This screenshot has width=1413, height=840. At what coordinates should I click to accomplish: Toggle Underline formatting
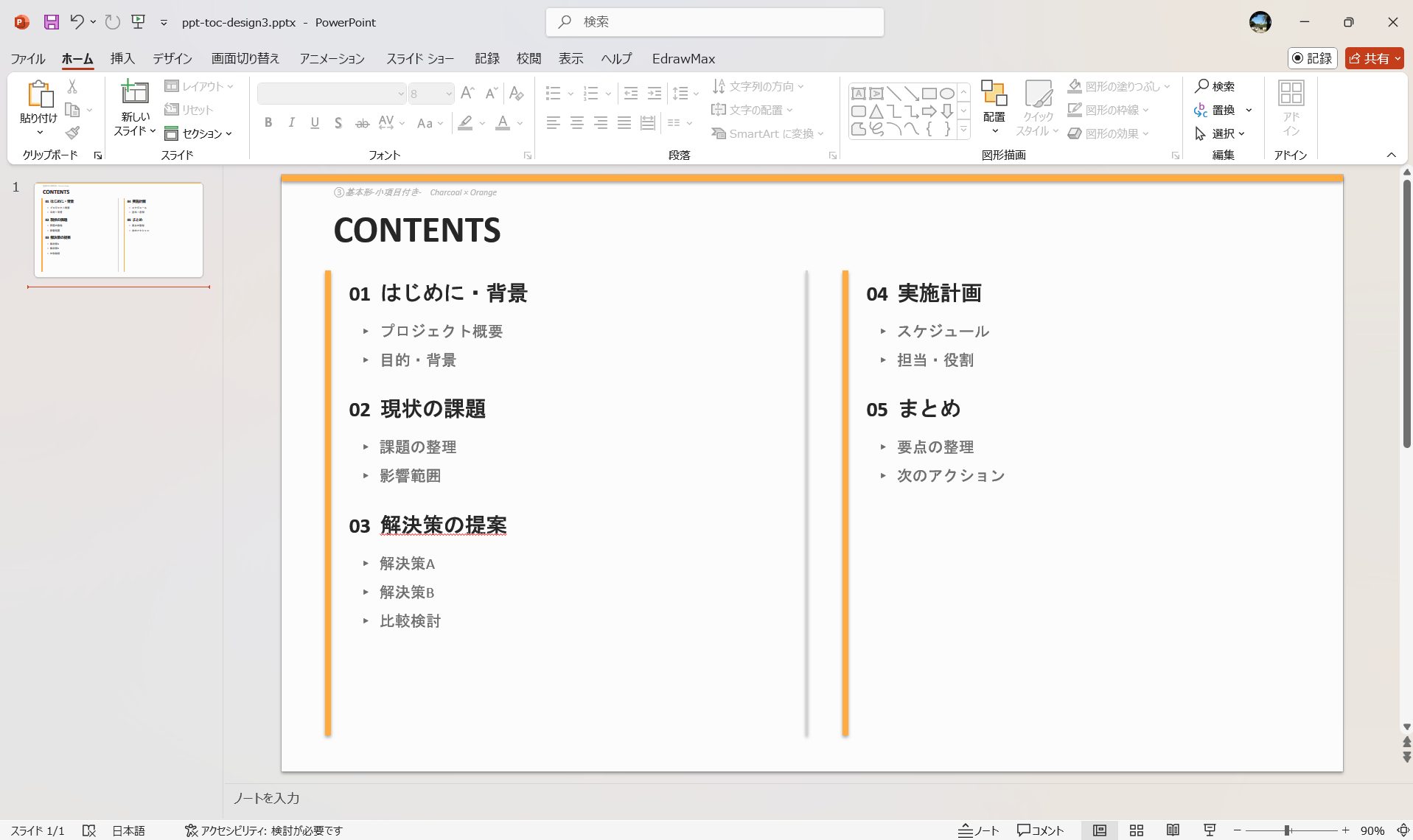[x=315, y=123]
